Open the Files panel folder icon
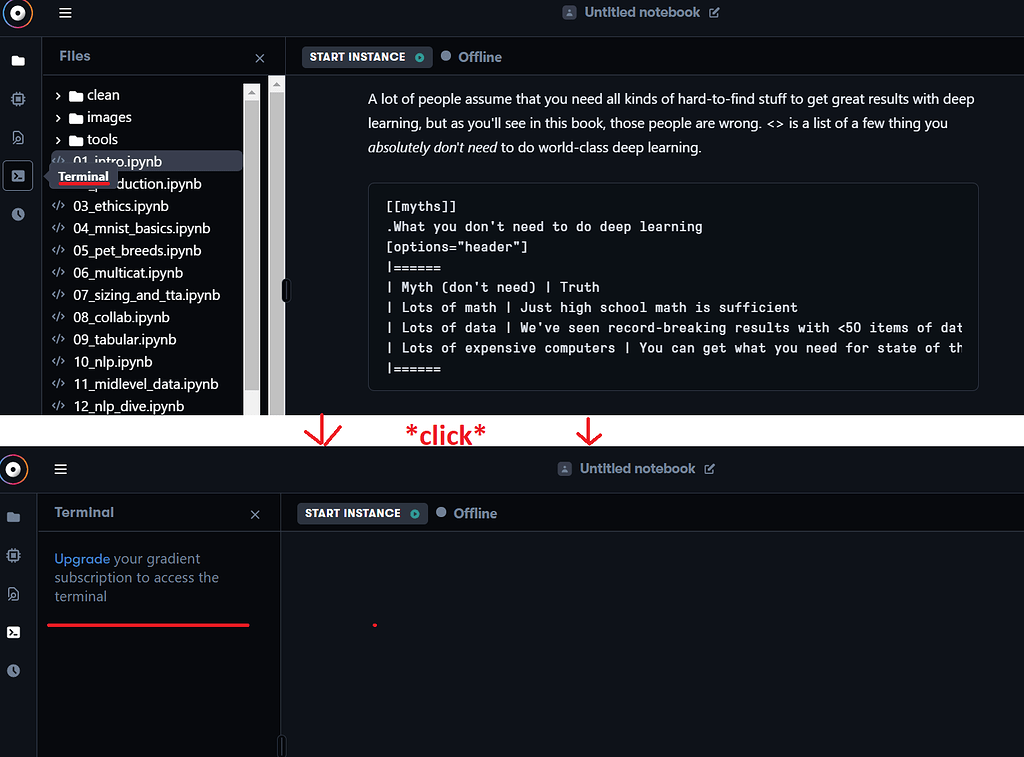The image size is (1024, 757). tap(18, 61)
